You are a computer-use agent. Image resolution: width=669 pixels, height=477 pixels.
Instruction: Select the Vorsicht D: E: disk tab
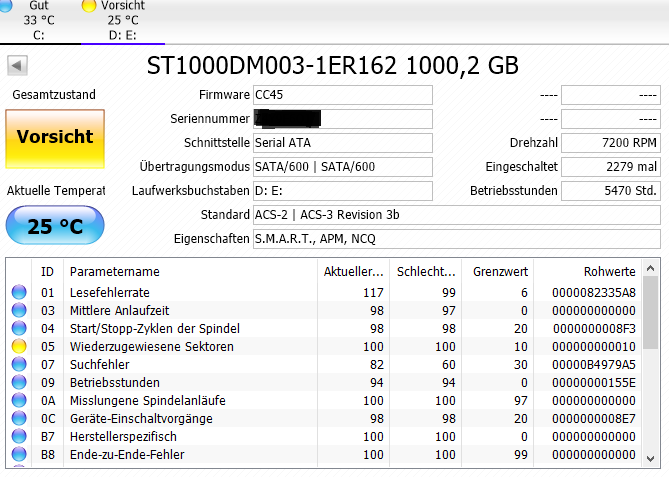[123, 21]
